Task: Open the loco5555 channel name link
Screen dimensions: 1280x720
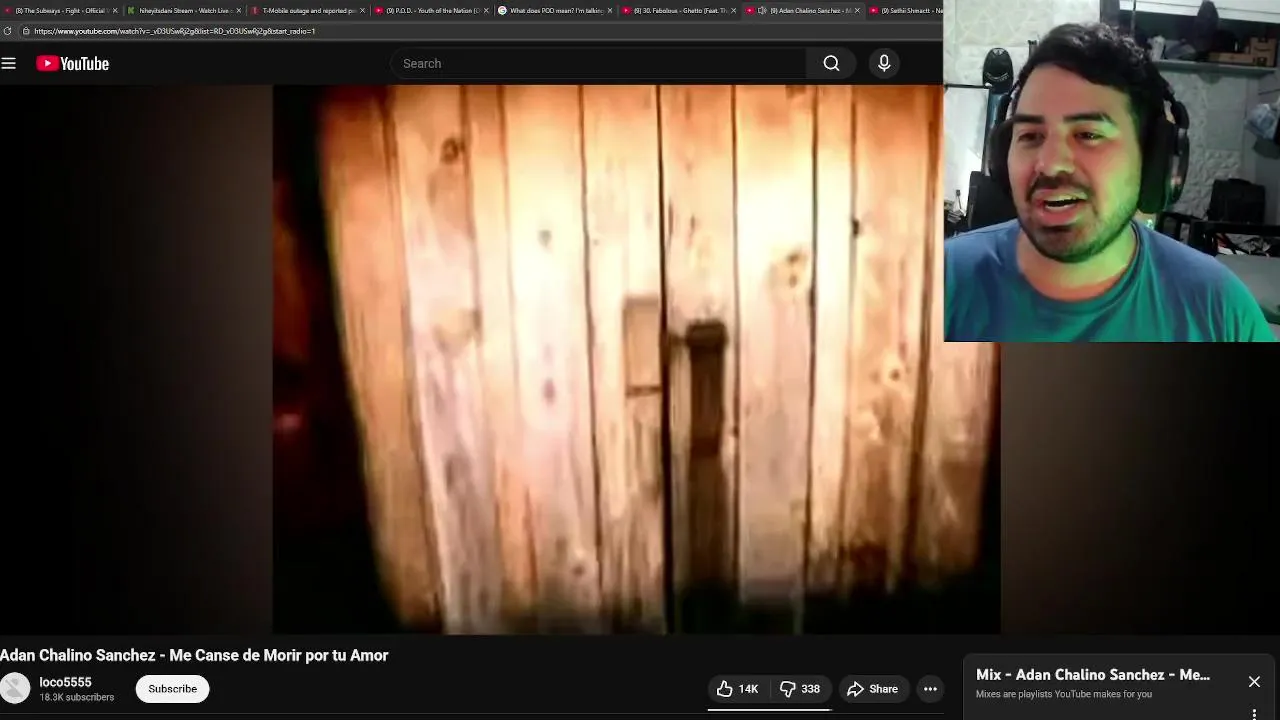Action: coord(65,682)
